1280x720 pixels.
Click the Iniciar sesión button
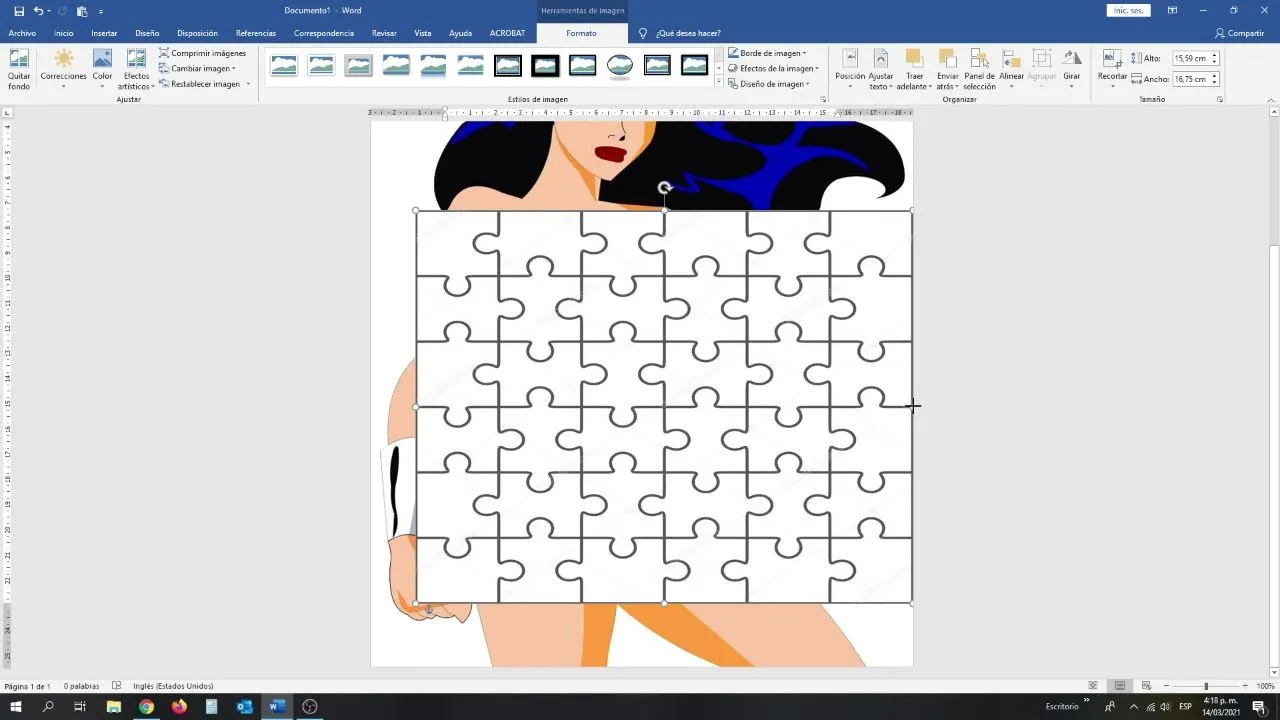(1128, 9)
